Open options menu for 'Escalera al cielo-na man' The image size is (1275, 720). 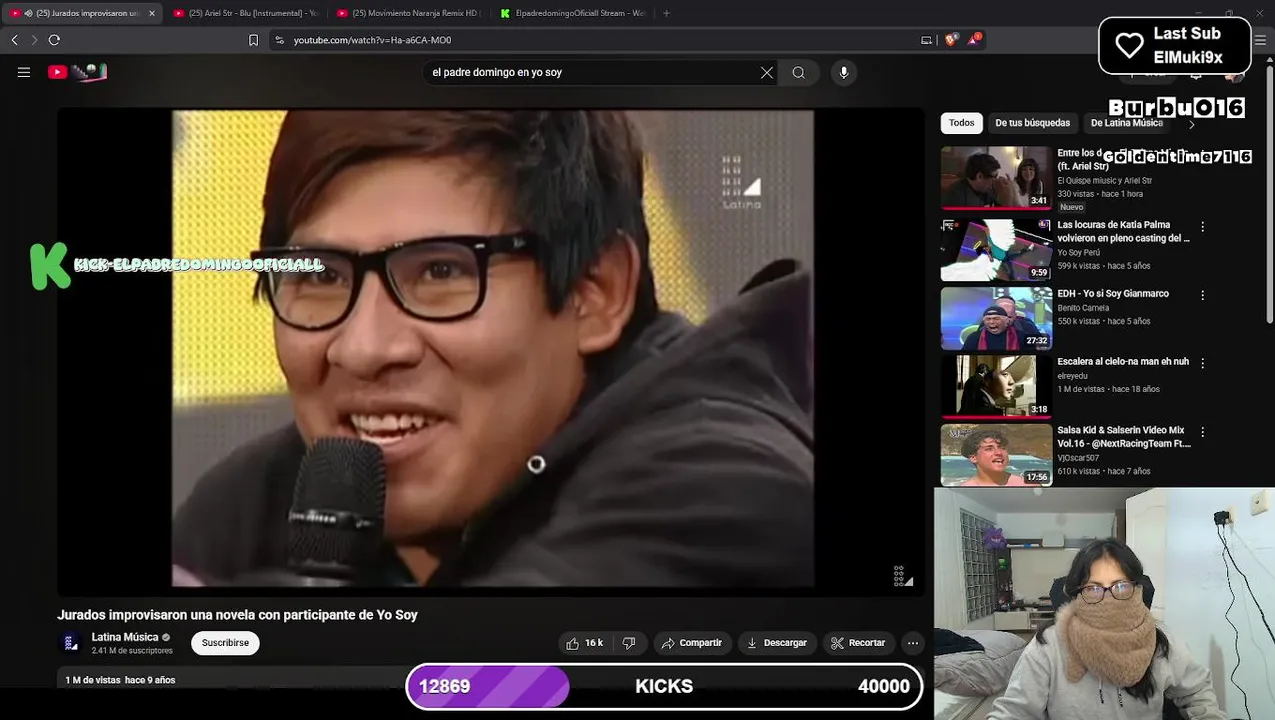[1202, 363]
